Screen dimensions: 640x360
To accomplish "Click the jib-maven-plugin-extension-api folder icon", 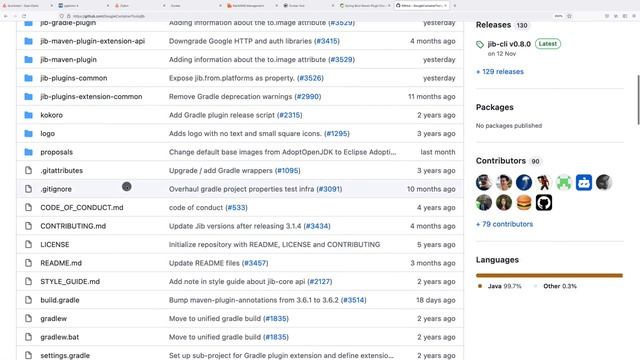I will coord(28,41).
